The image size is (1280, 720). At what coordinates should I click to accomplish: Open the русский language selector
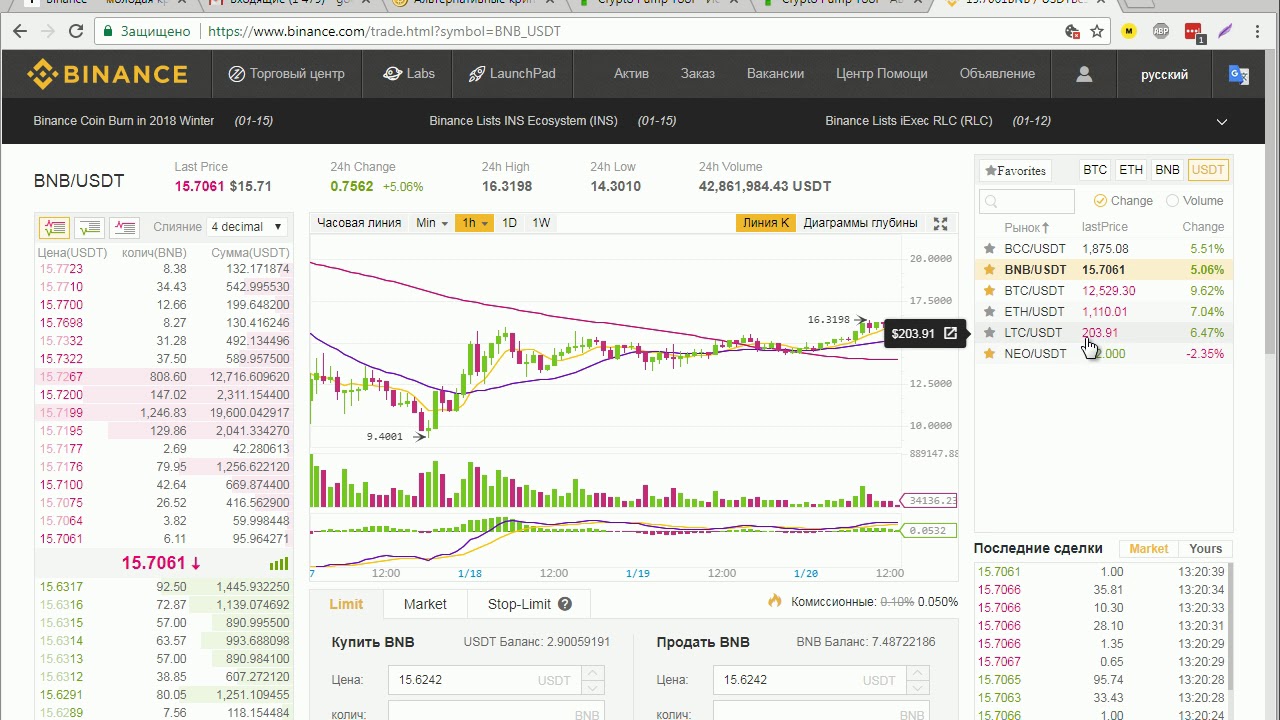pos(1164,75)
